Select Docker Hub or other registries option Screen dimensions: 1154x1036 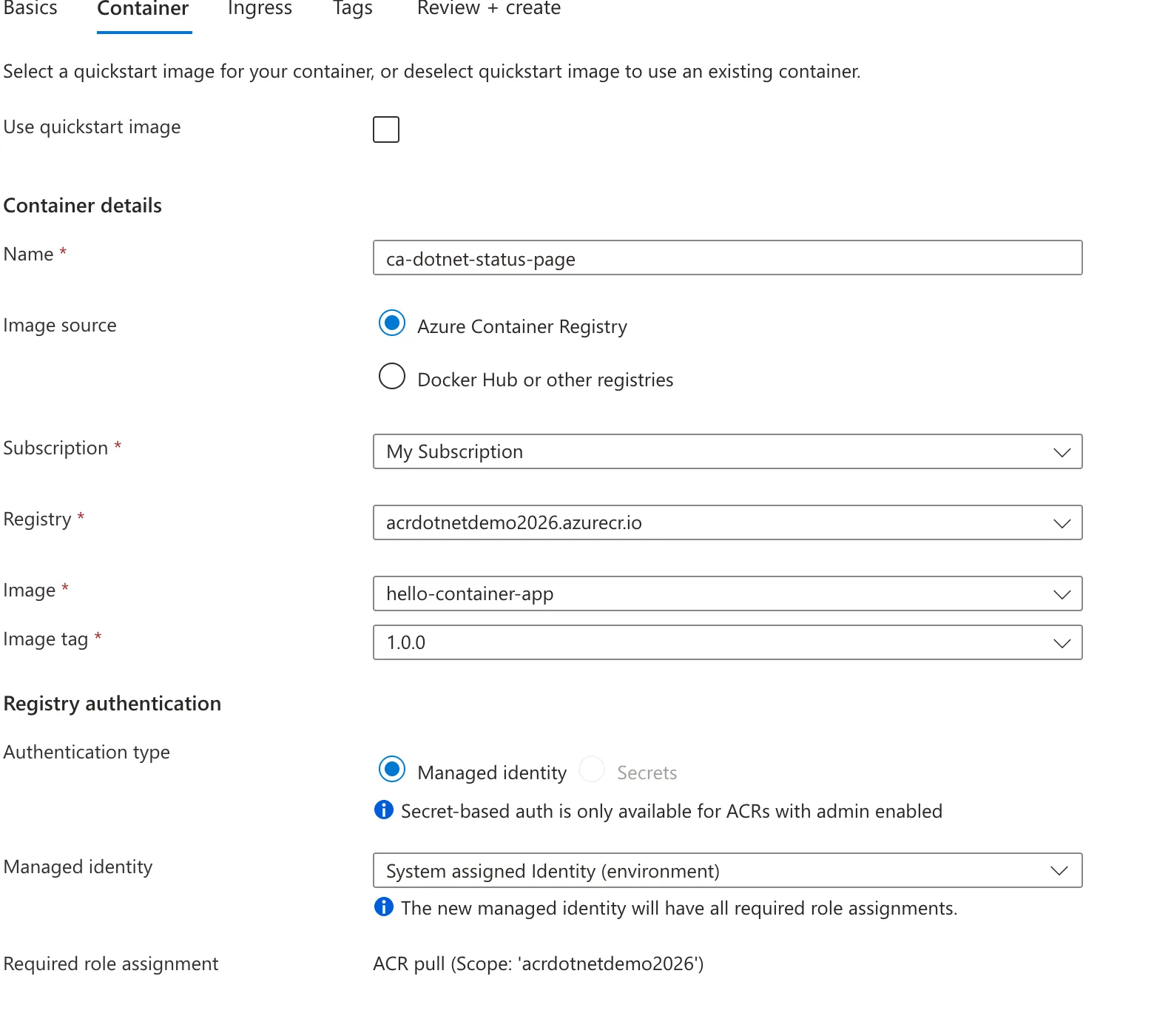392,377
